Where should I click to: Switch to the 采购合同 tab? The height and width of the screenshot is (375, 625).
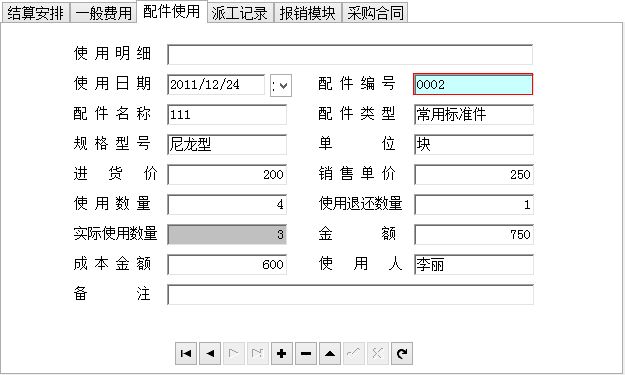[375, 13]
